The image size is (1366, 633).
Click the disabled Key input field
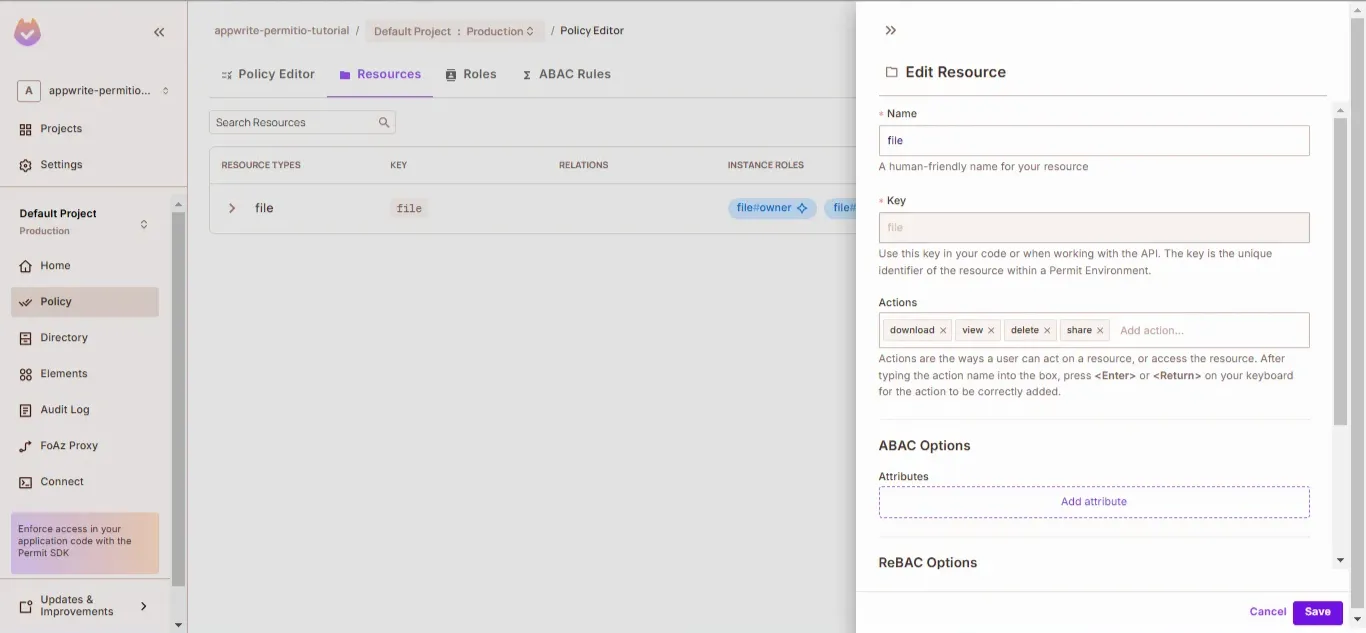click(1094, 228)
